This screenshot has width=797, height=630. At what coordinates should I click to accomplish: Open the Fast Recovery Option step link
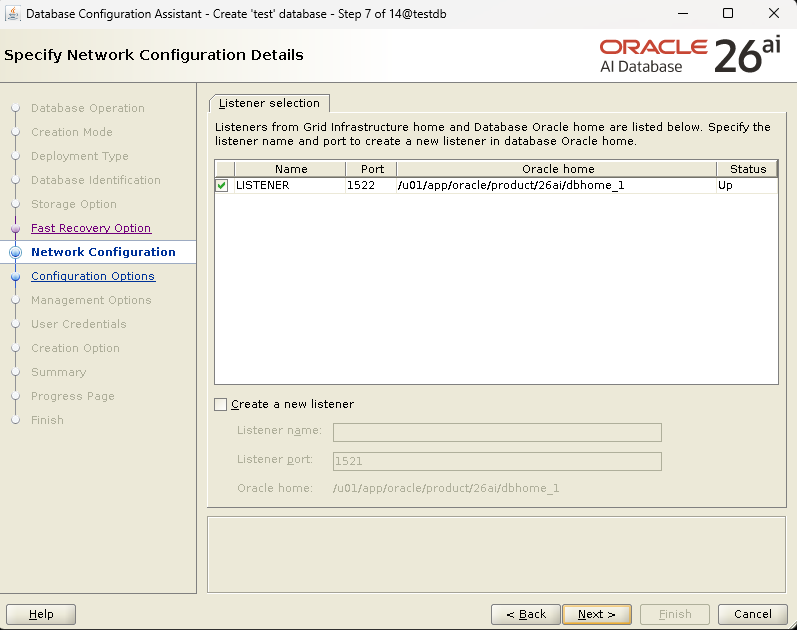(91, 228)
